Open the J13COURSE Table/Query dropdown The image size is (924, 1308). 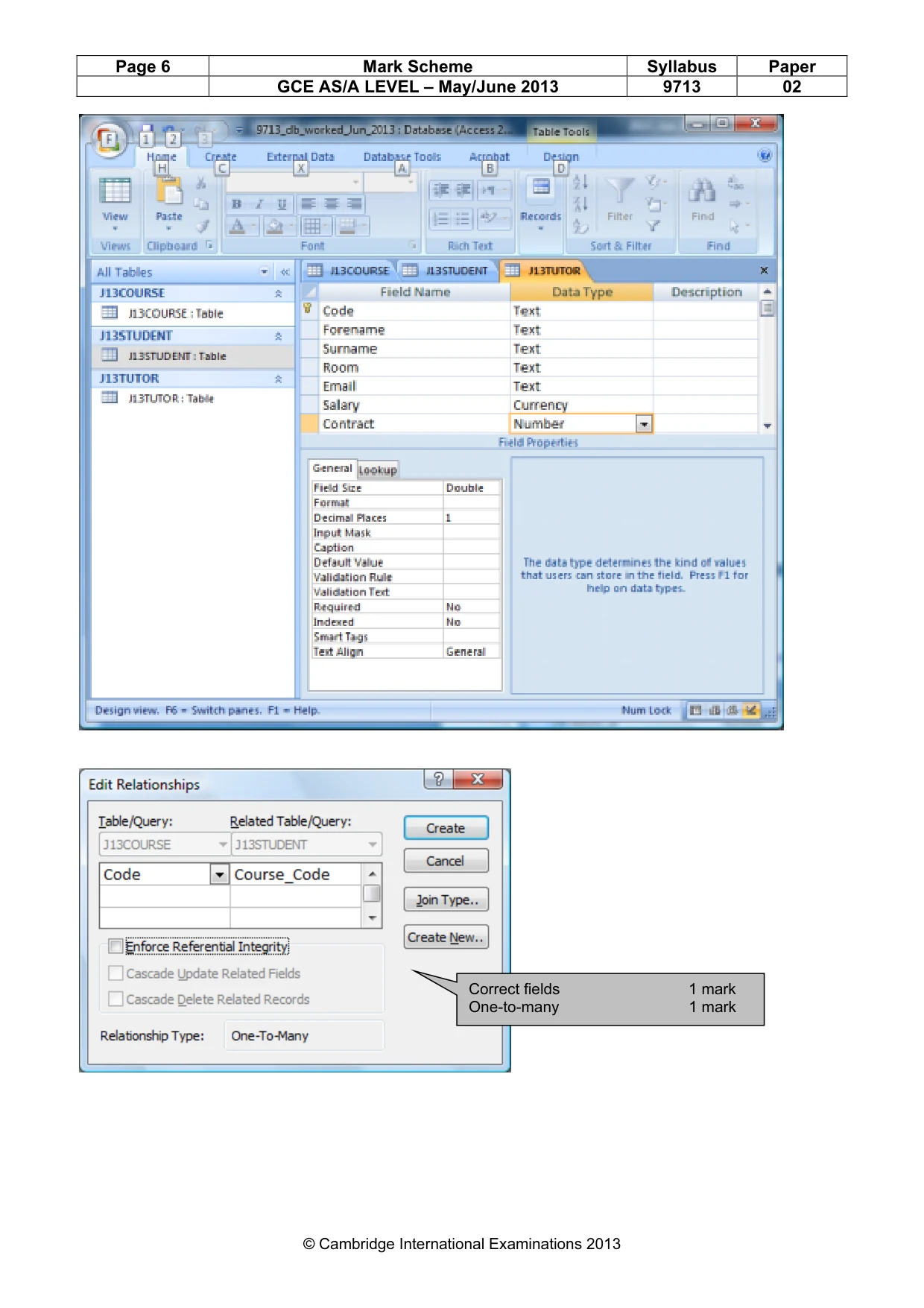[222, 844]
